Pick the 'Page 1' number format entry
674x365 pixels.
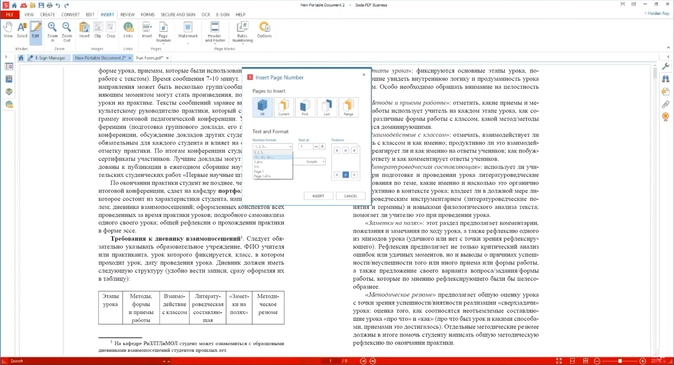coord(259,172)
